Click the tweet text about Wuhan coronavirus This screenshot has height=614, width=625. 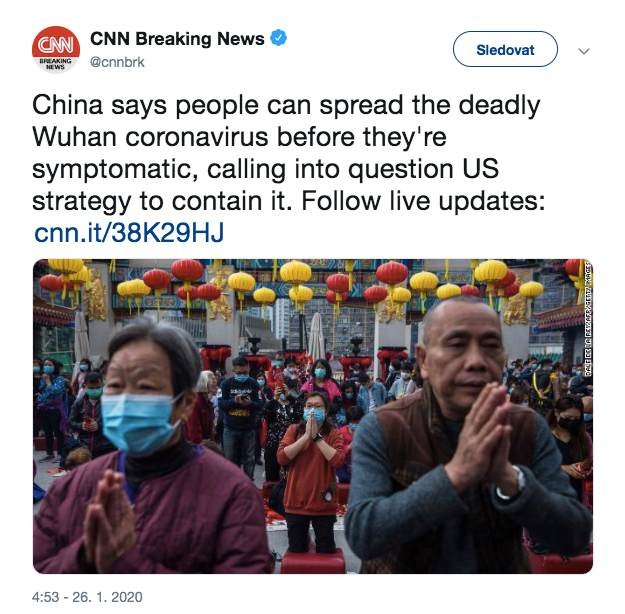pyautogui.click(x=289, y=153)
